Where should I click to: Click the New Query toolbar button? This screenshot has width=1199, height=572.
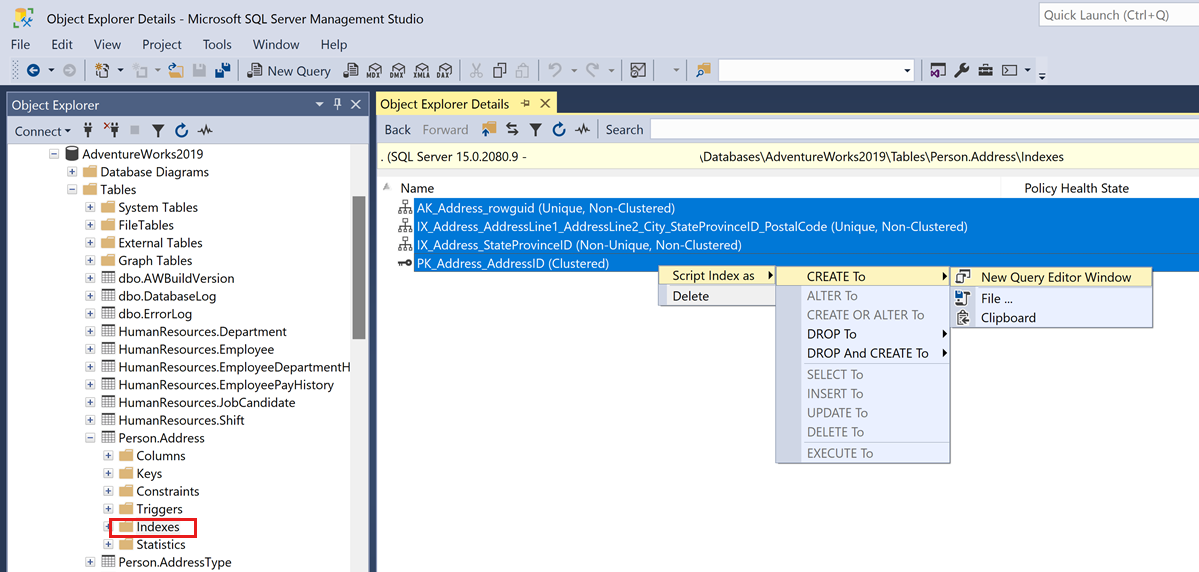pyautogui.click(x=289, y=70)
